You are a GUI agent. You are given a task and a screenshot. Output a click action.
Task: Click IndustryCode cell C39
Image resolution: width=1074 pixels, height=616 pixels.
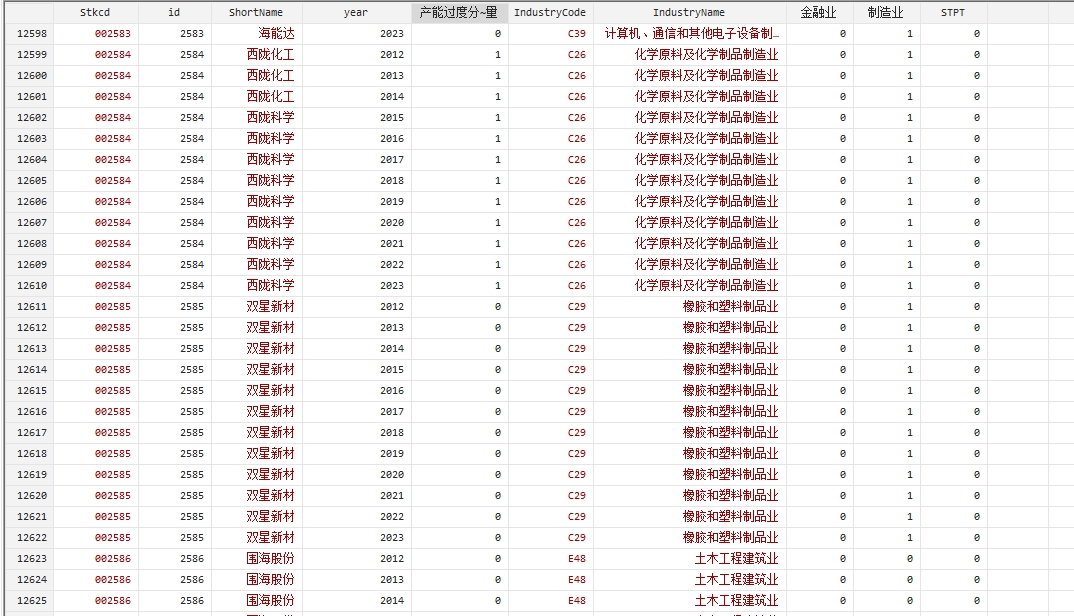tap(577, 34)
